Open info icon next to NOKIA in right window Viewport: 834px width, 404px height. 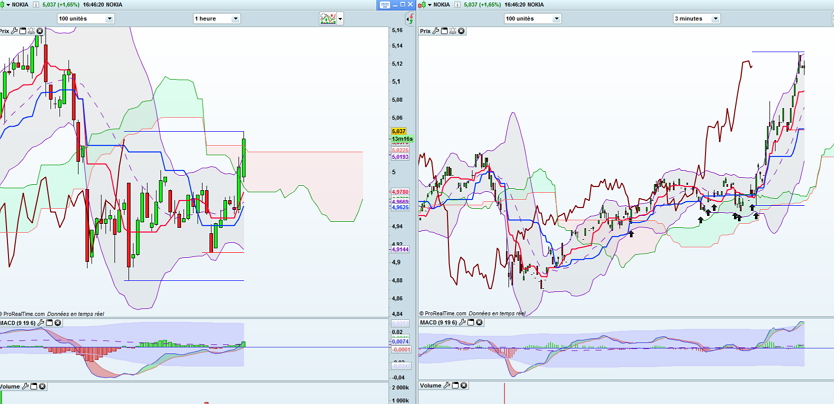pyautogui.click(x=457, y=5)
